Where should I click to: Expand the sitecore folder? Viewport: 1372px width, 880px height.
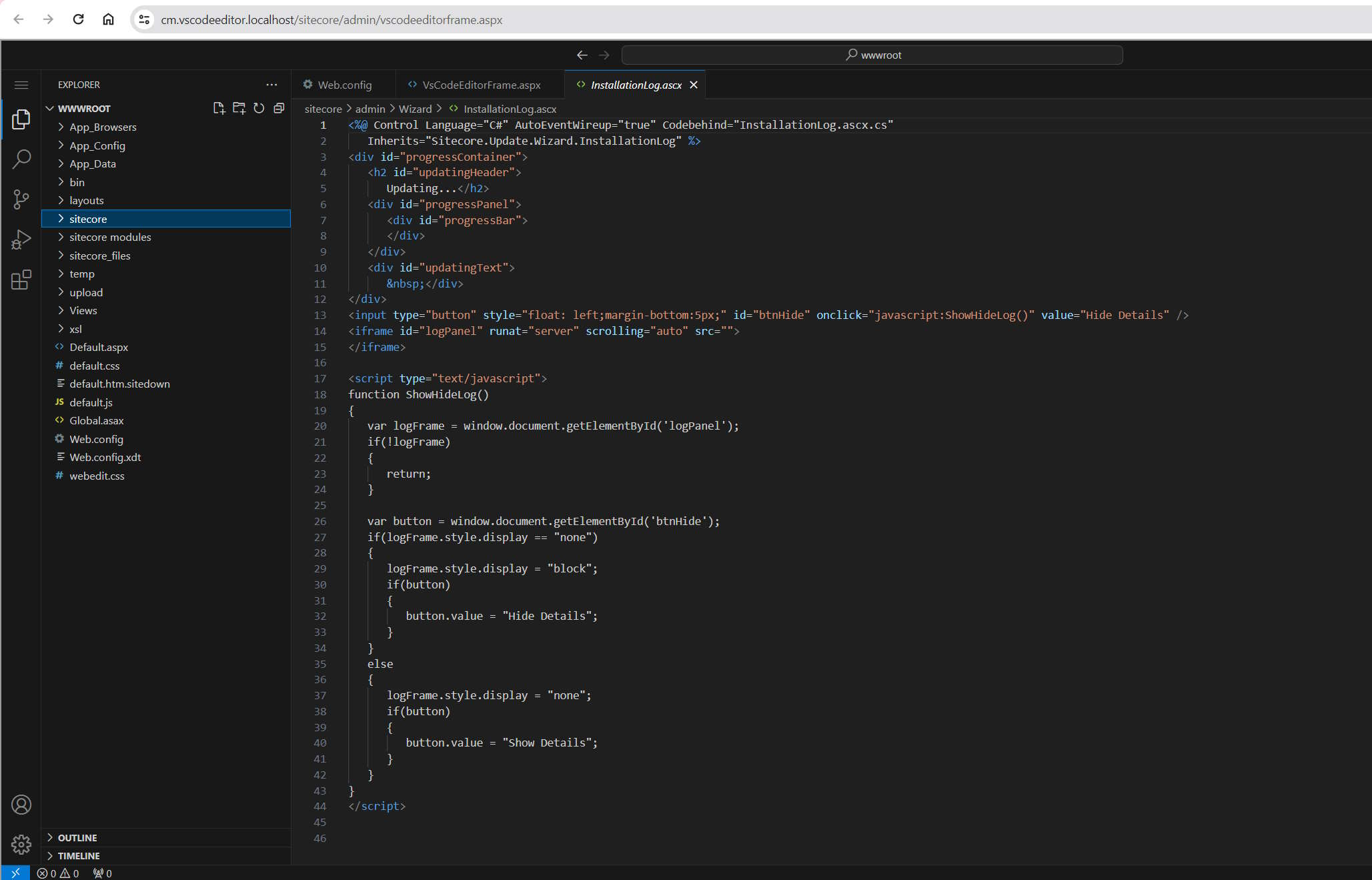tap(88, 219)
